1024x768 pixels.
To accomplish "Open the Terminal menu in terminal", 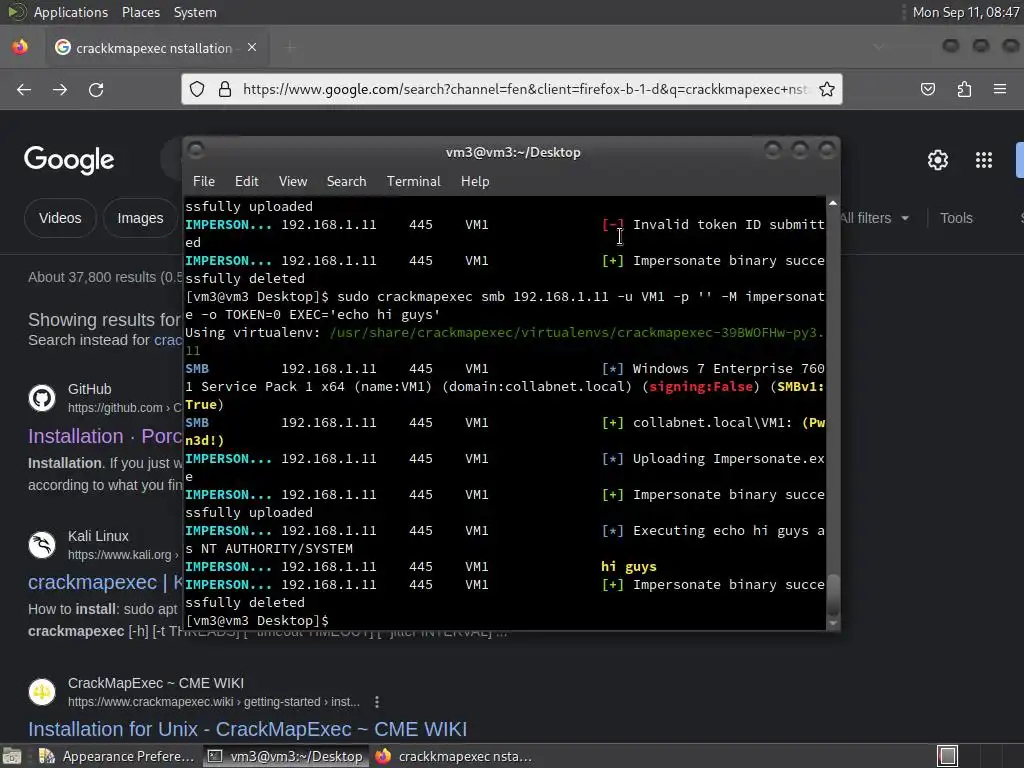I will tap(413, 182).
